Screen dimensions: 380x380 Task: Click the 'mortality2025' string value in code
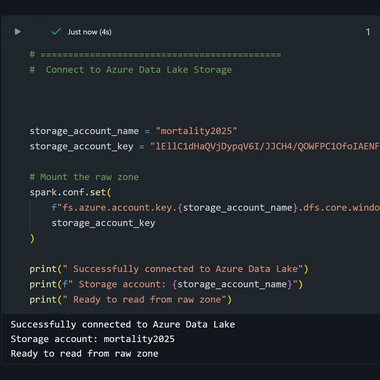(196, 131)
